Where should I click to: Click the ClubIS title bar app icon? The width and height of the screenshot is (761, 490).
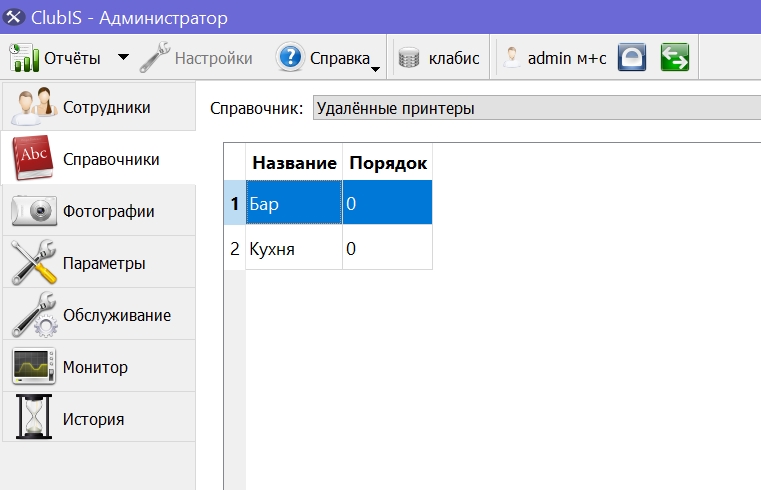[x=14, y=17]
